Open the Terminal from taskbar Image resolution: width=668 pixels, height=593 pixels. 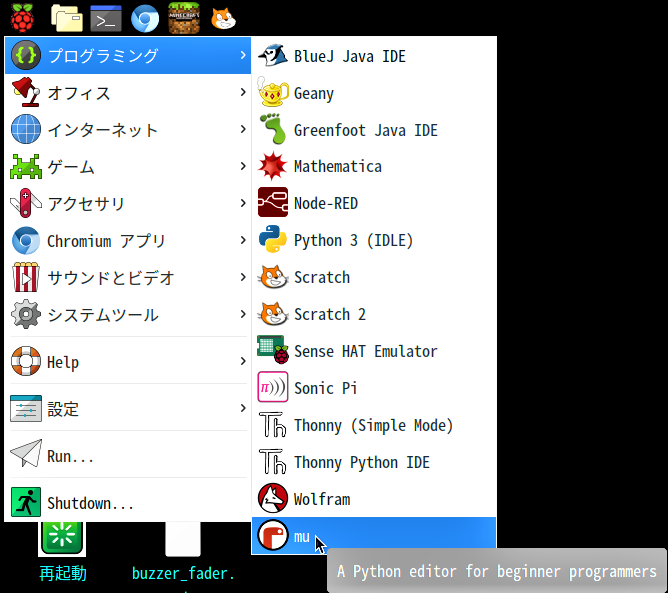(x=106, y=18)
